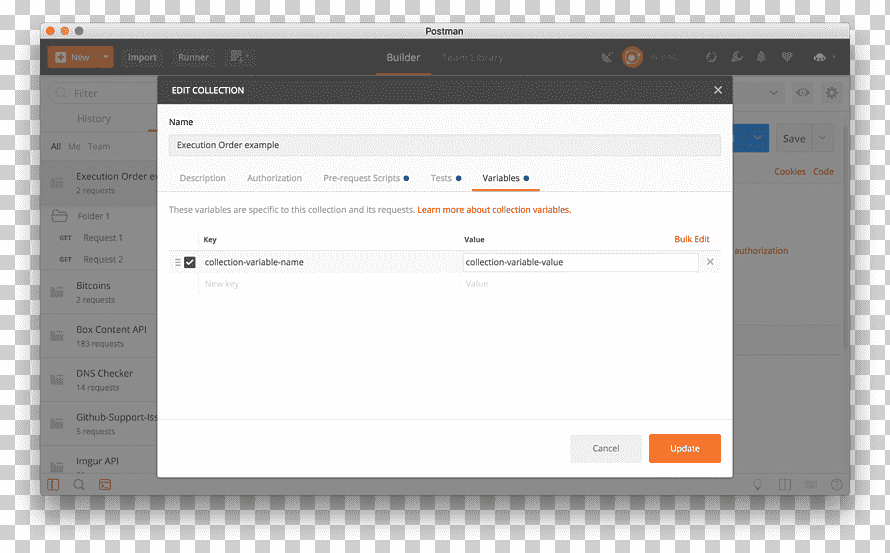The image size is (890, 553).
Task: Open the Github-Support-Issues collection
Action: coord(99,424)
